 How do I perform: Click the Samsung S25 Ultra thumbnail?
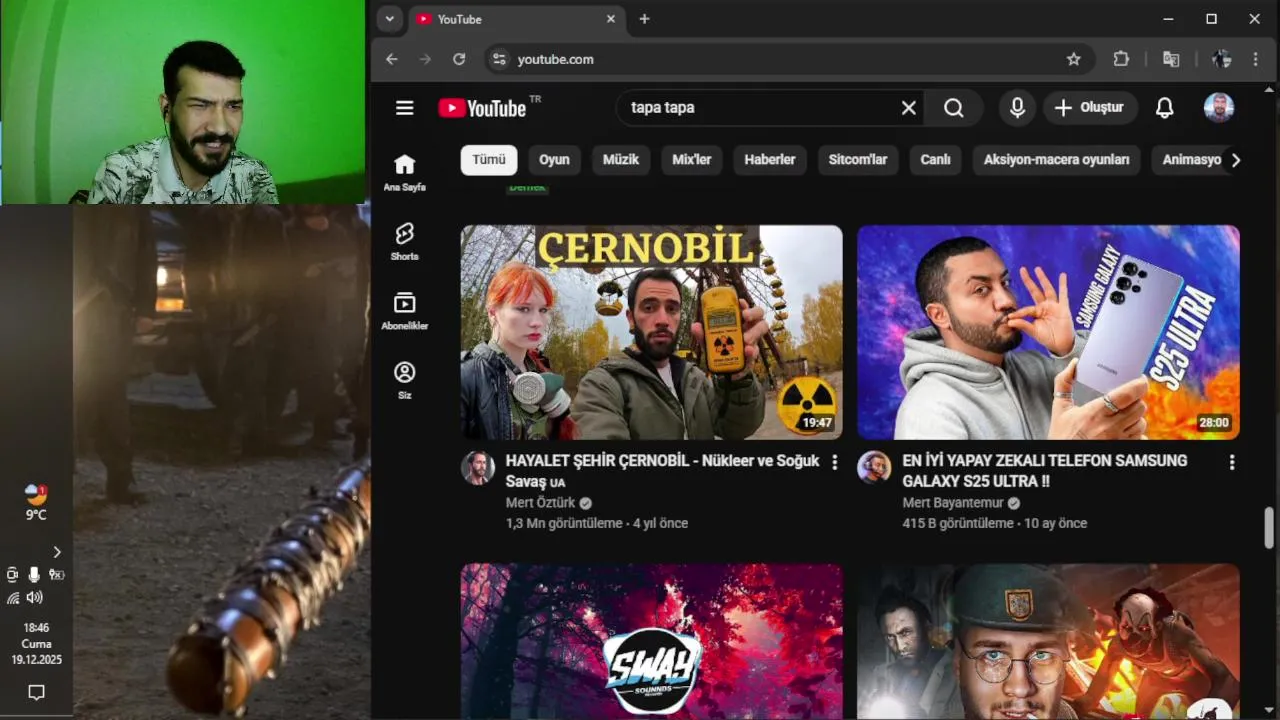click(1048, 332)
